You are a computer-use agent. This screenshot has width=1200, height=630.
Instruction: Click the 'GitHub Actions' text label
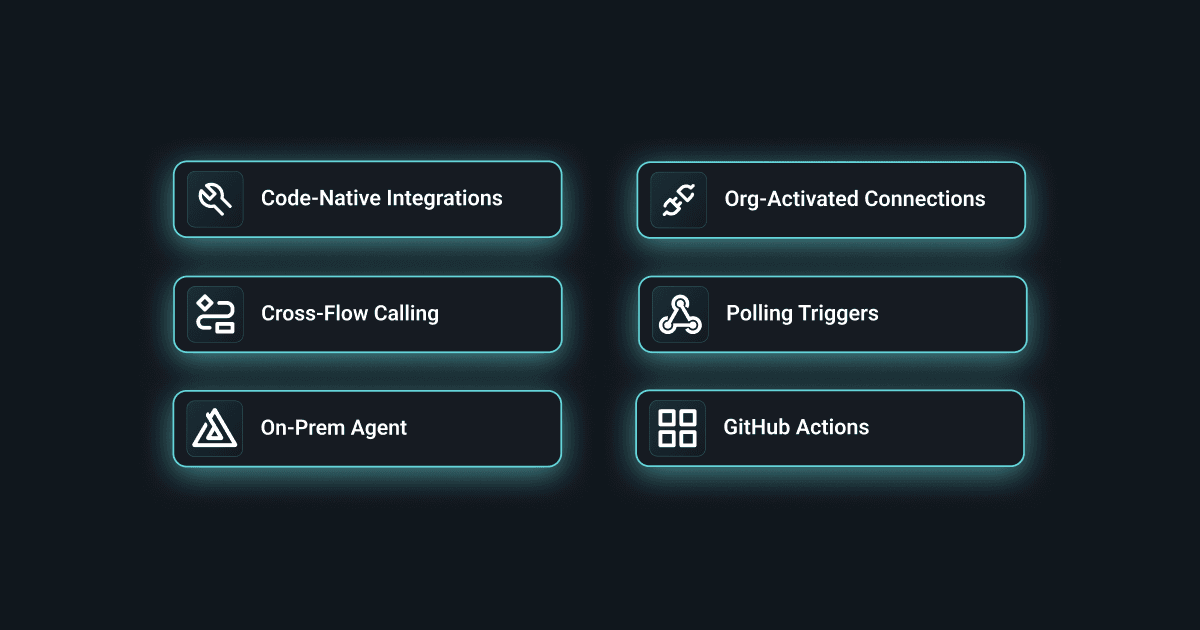coord(796,427)
